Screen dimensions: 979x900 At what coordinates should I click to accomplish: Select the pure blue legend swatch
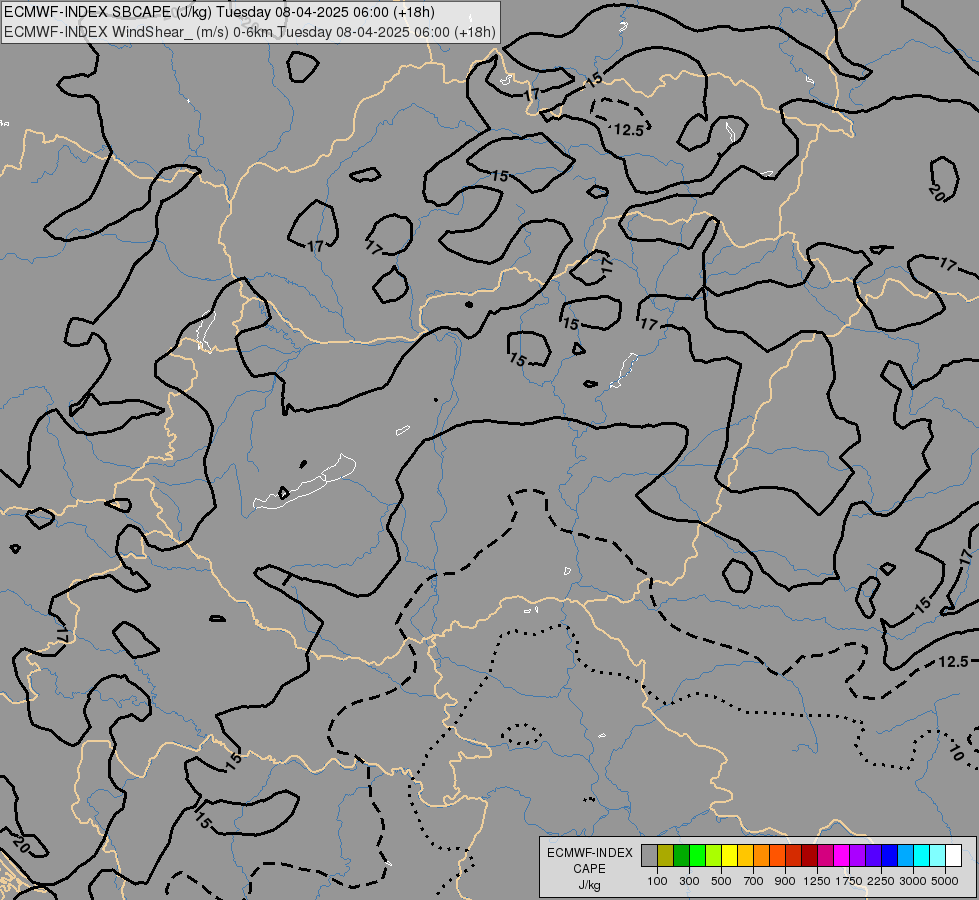pyautogui.click(x=889, y=855)
